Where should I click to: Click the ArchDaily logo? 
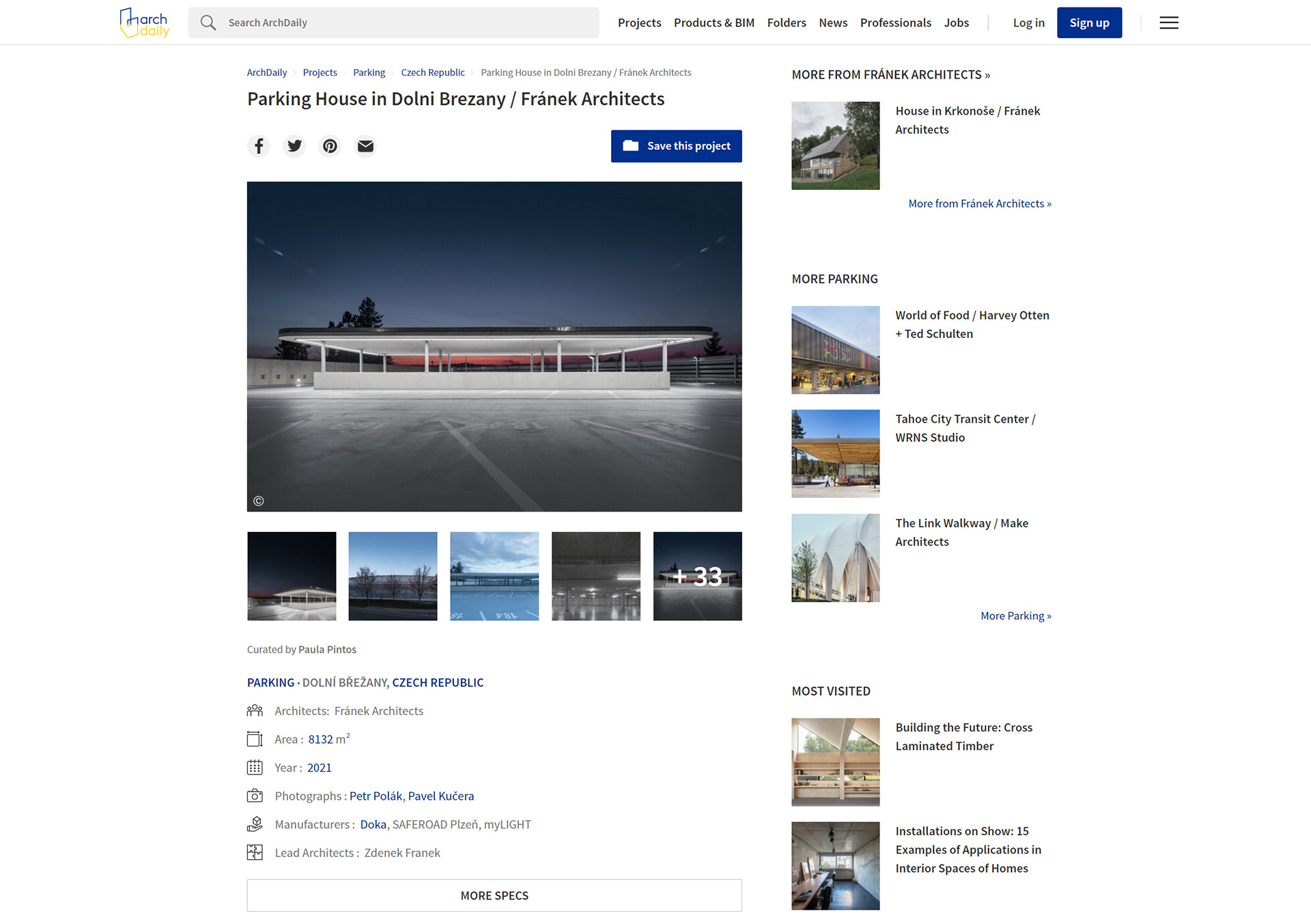(x=144, y=23)
